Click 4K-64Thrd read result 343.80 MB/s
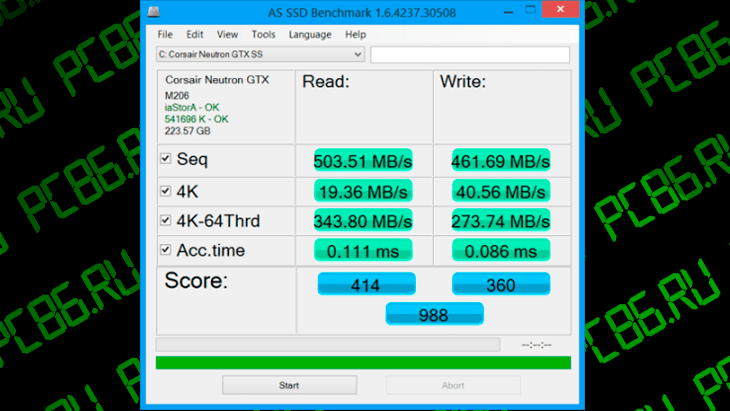The height and width of the screenshot is (411, 730). coord(363,221)
